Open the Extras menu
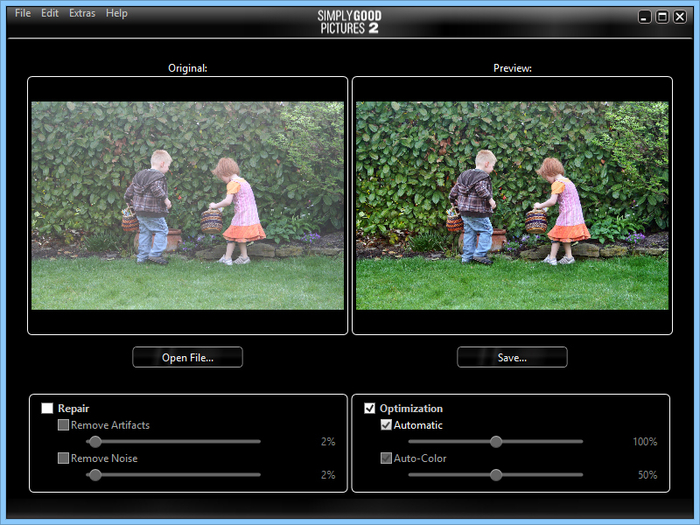 (82, 13)
